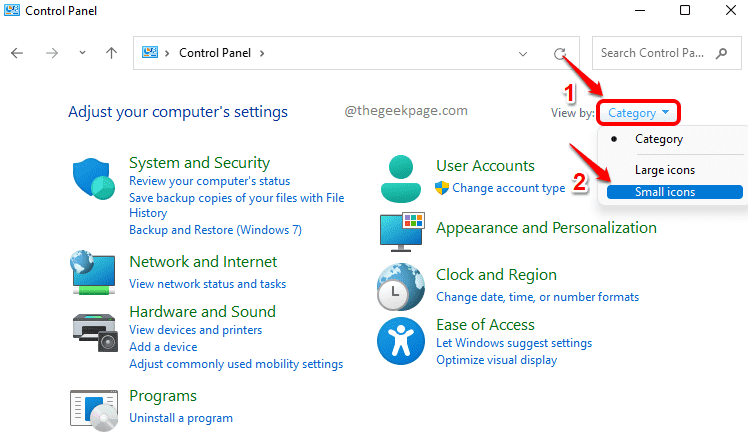Open Appearance and Personalization monitor icon
Image resolution: width=748 pixels, height=439 pixels.
click(402, 231)
